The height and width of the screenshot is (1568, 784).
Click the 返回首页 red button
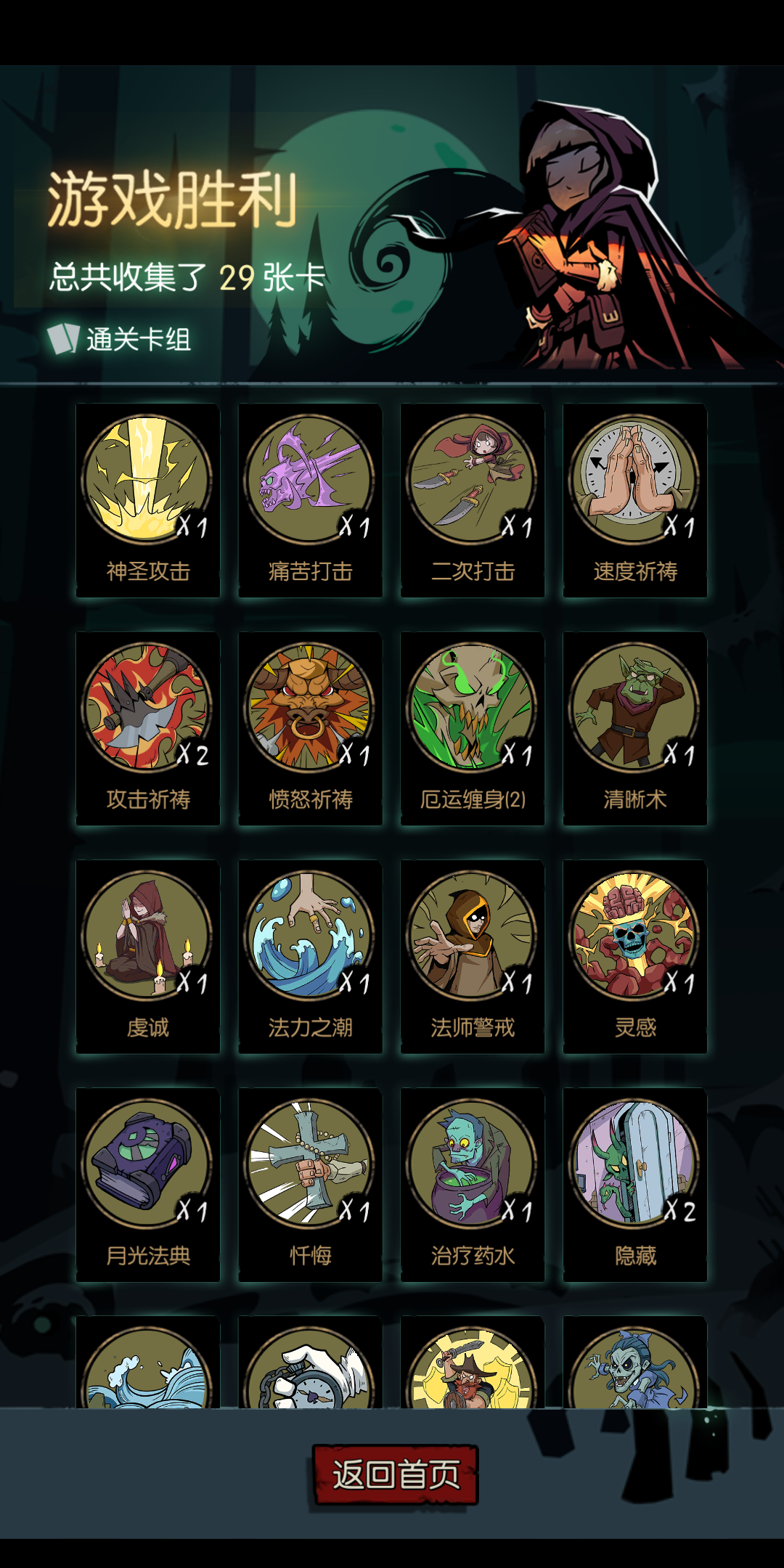[x=396, y=1474]
